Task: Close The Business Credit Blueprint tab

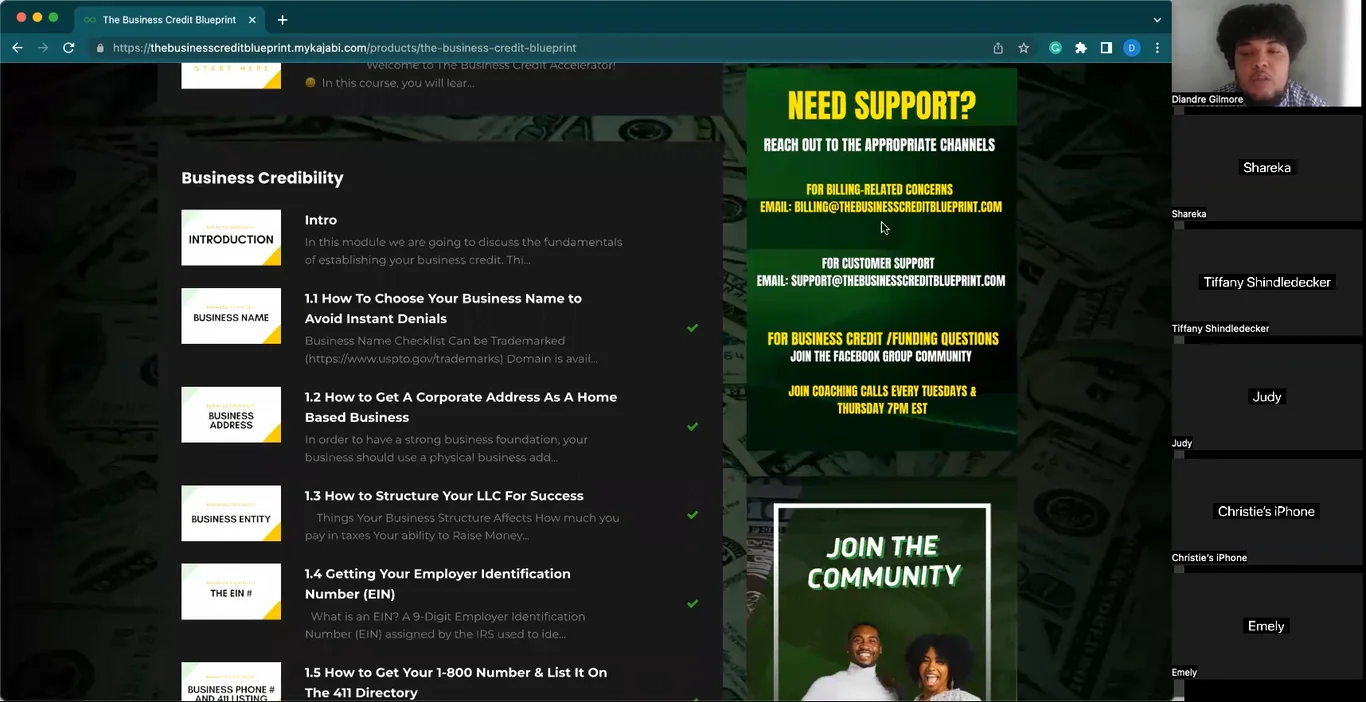Action: point(252,20)
